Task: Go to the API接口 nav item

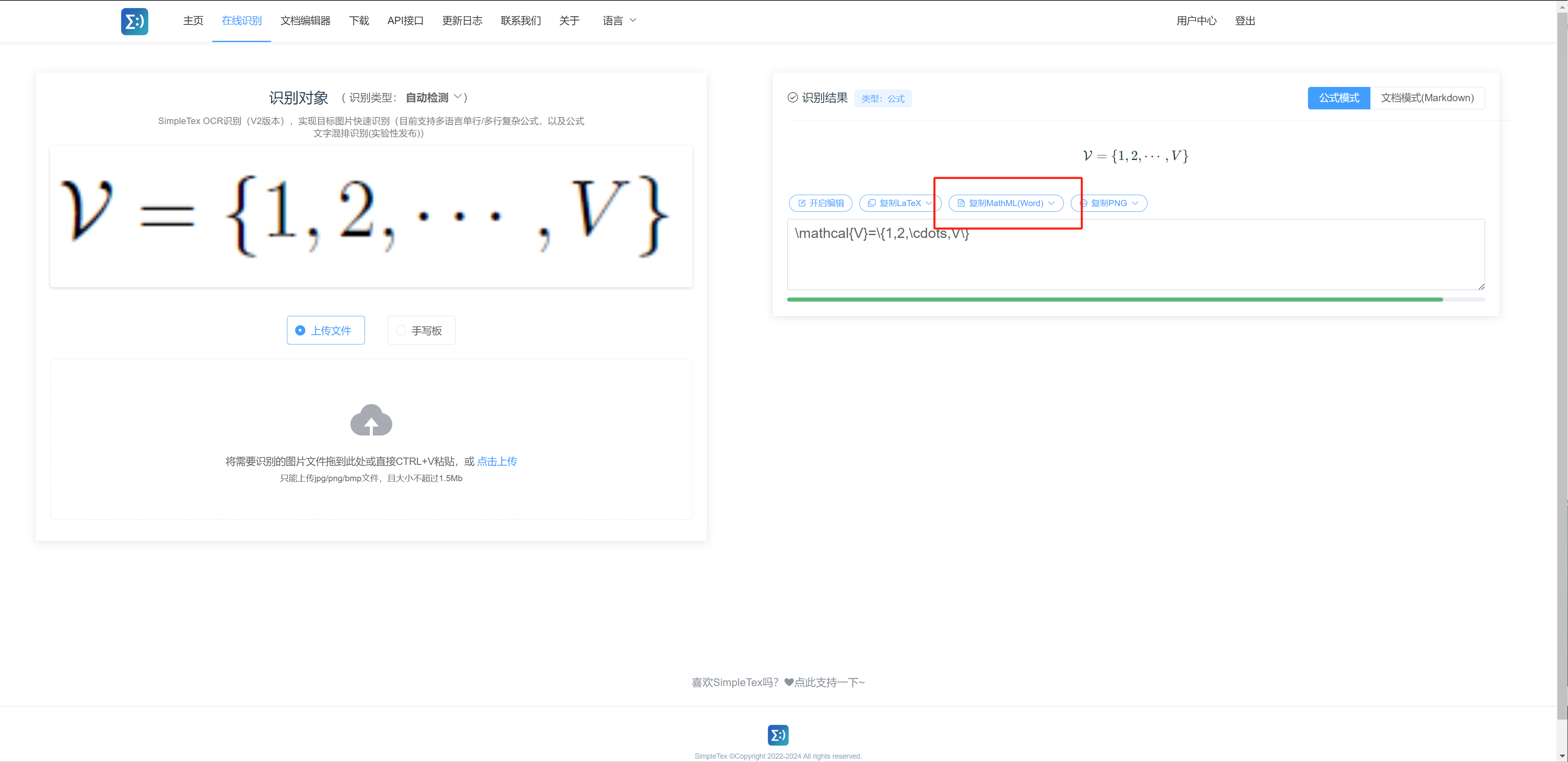Action: [405, 21]
